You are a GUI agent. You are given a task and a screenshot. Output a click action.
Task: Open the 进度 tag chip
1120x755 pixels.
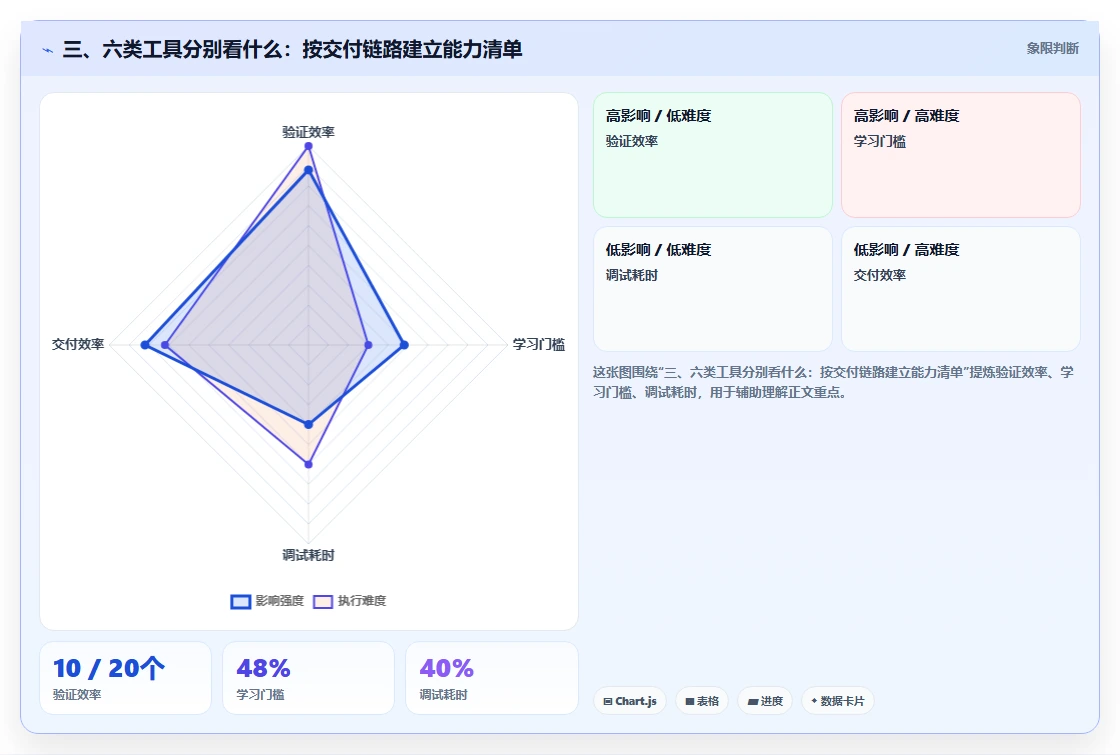765,701
